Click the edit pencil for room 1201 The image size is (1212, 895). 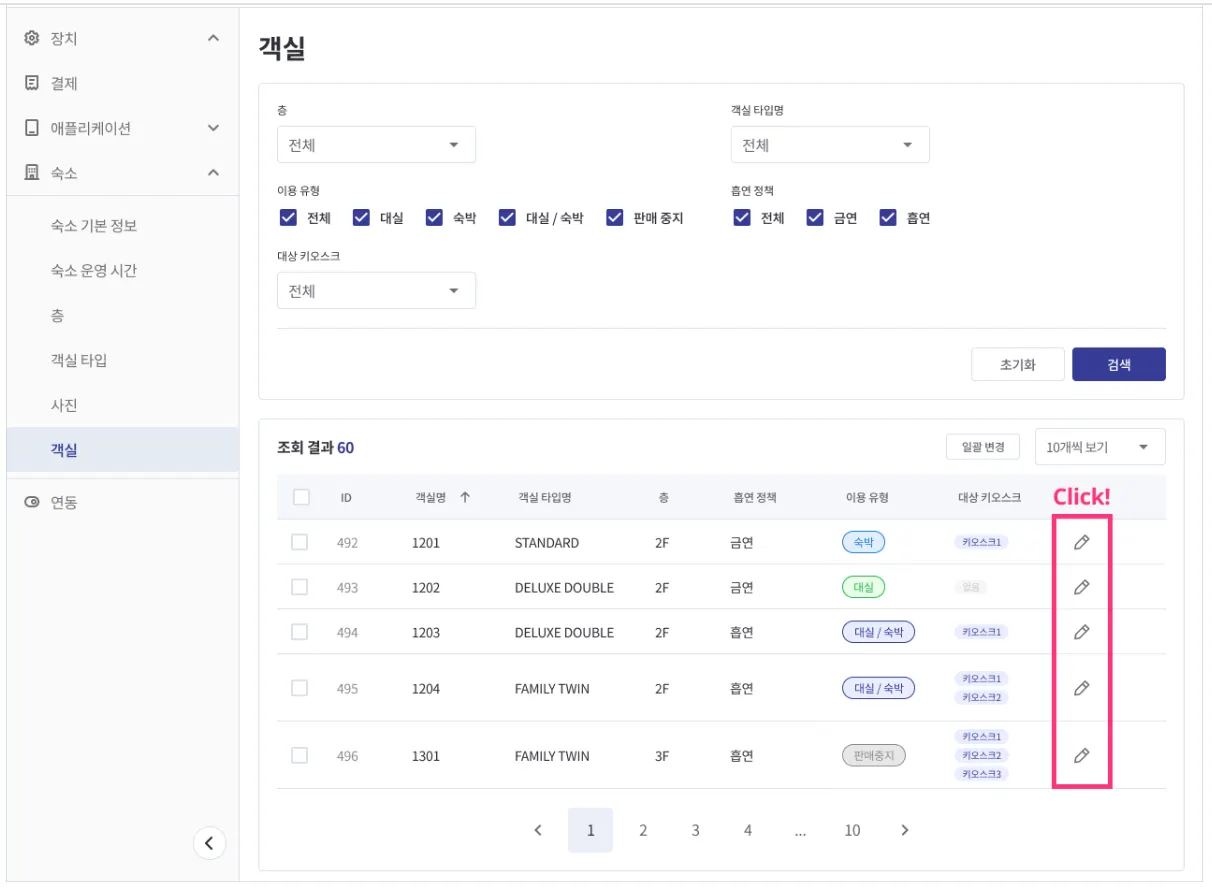pos(1081,542)
